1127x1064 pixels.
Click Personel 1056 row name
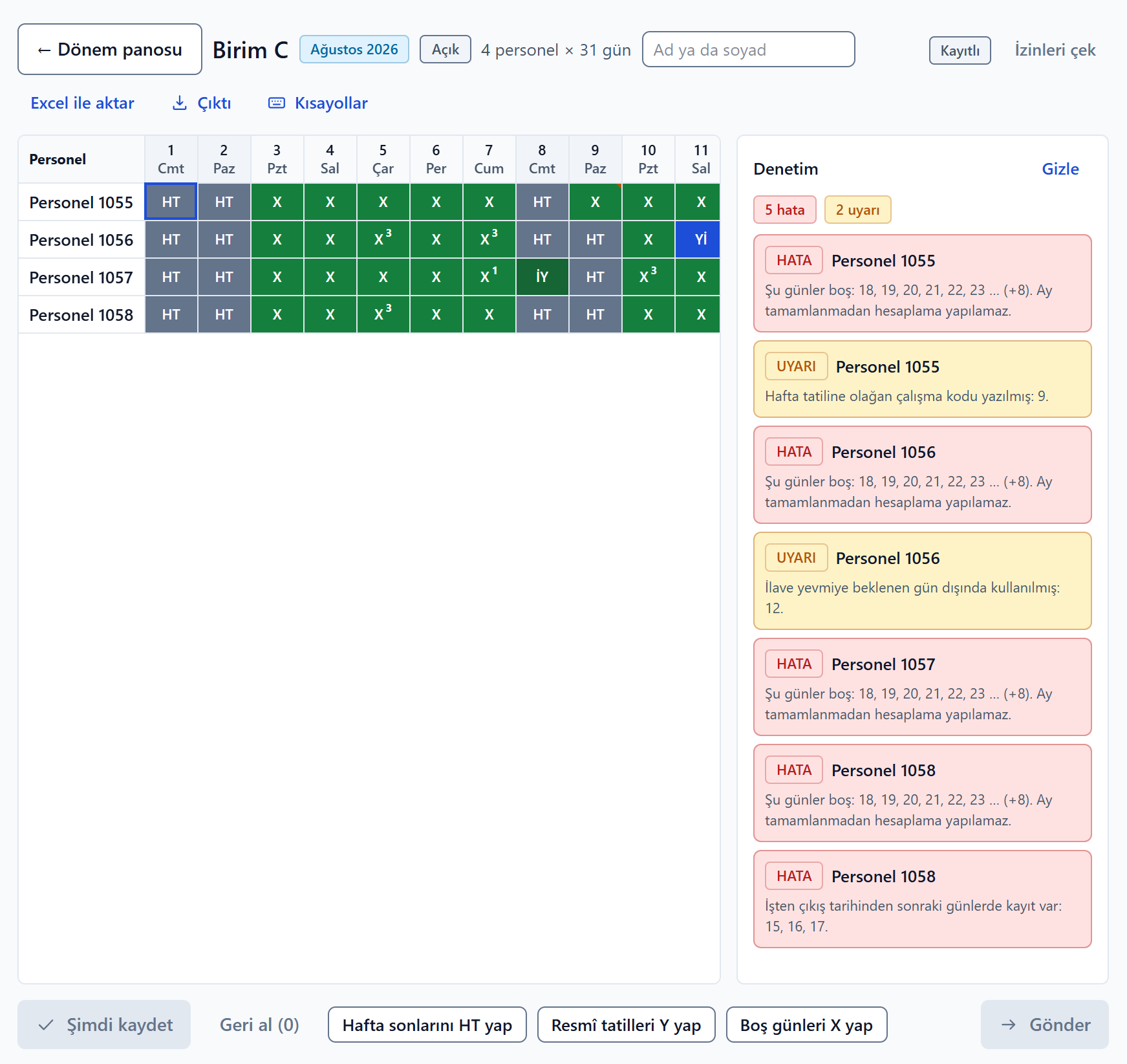click(81, 240)
